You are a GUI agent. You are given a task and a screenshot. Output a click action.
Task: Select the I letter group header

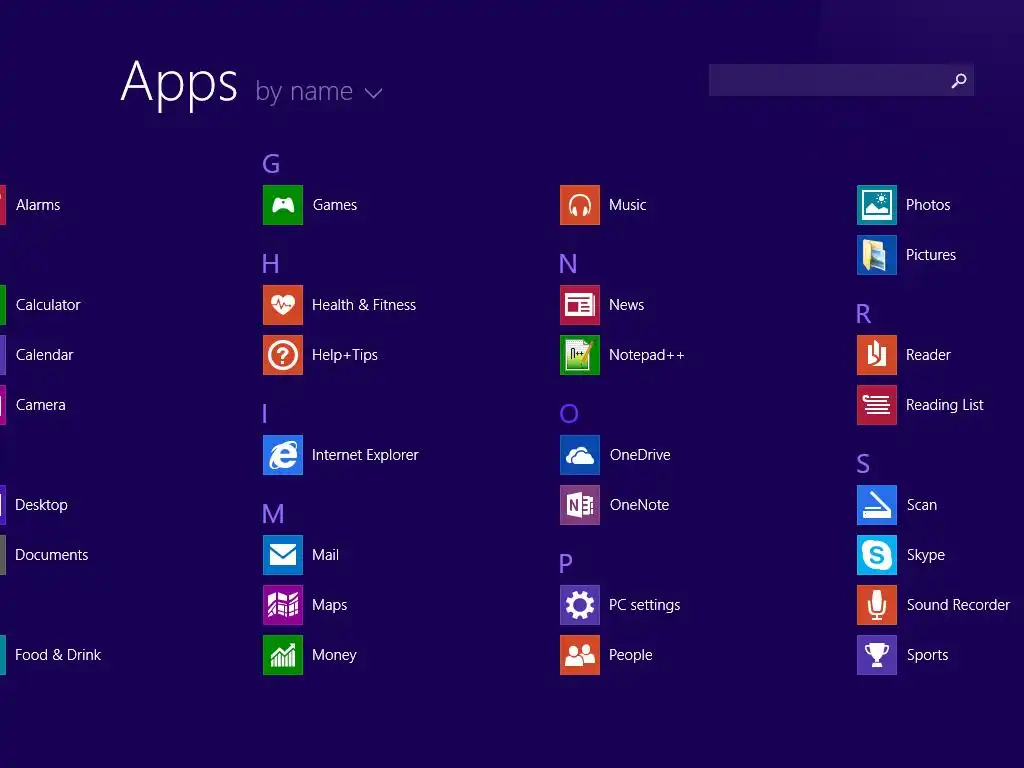click(264, 414)
